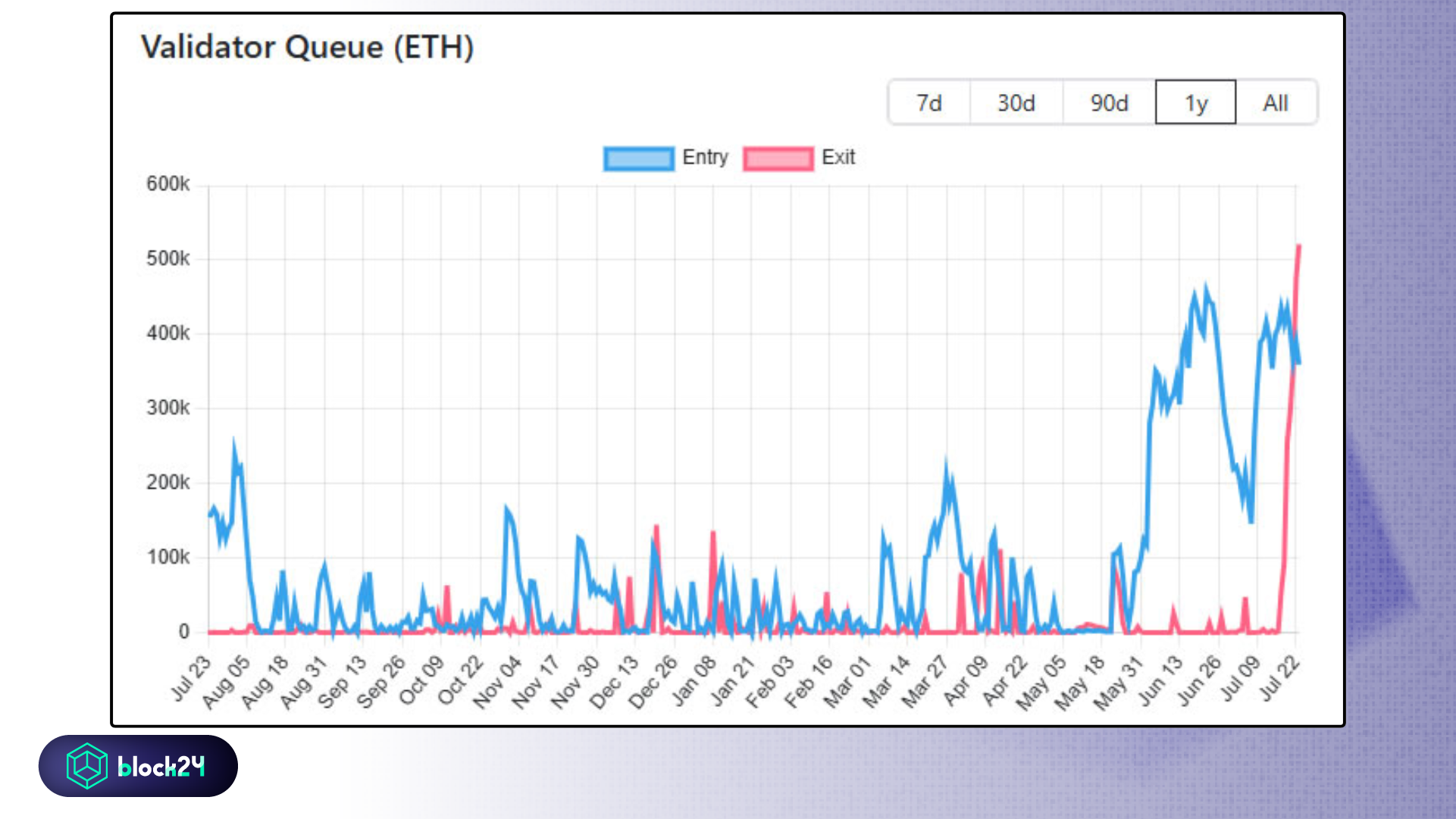Toggle the Exit series pink swatch
Screen dimensions: 1456x819
pos(778,158)
